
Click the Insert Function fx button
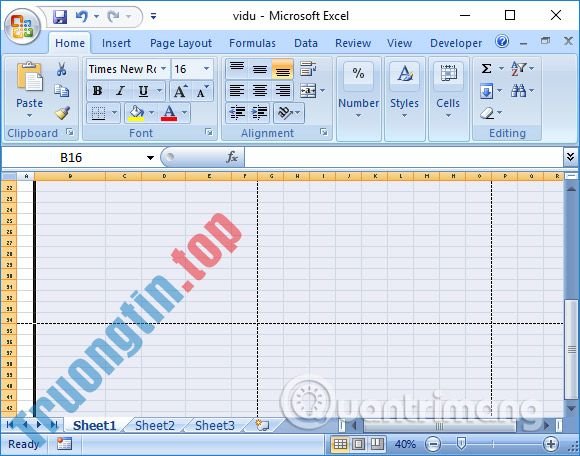pos(232,158)
